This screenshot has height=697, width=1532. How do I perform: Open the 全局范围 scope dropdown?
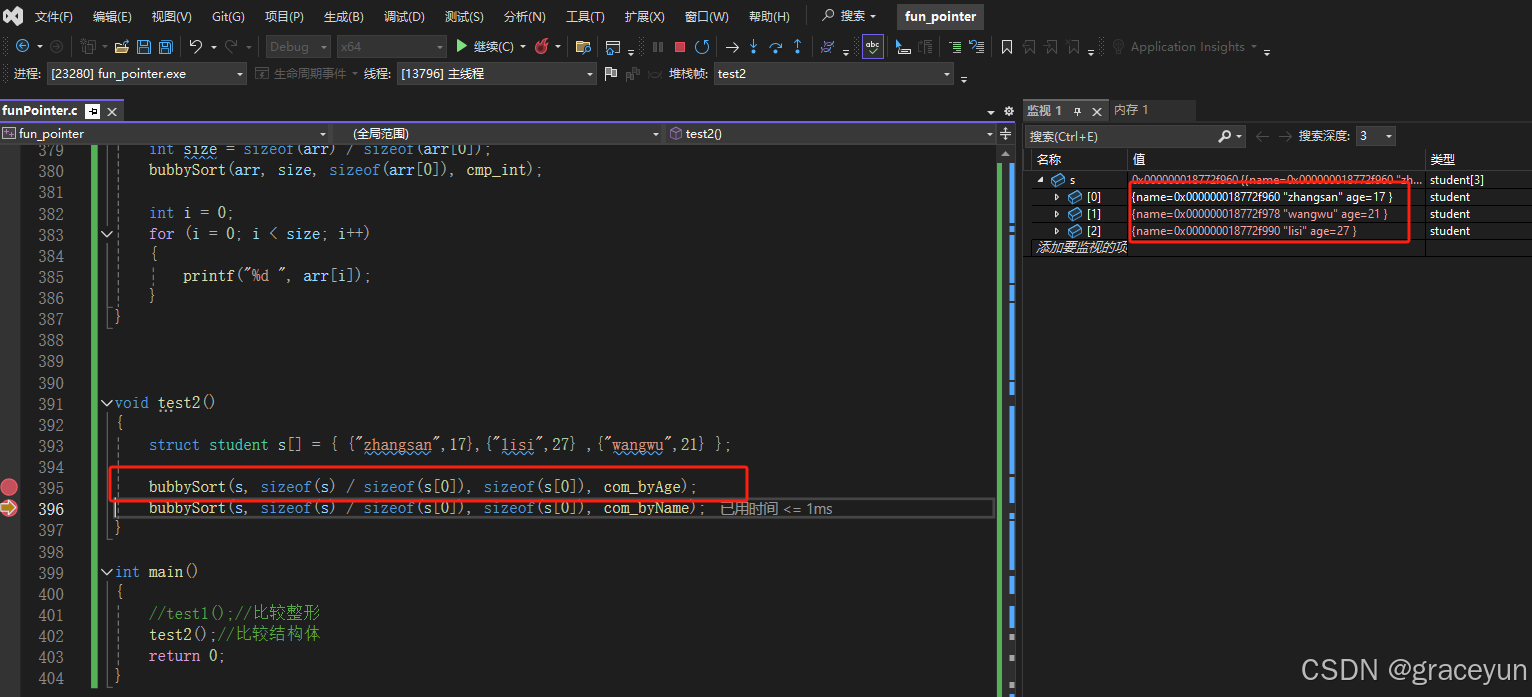click(498, 133)
